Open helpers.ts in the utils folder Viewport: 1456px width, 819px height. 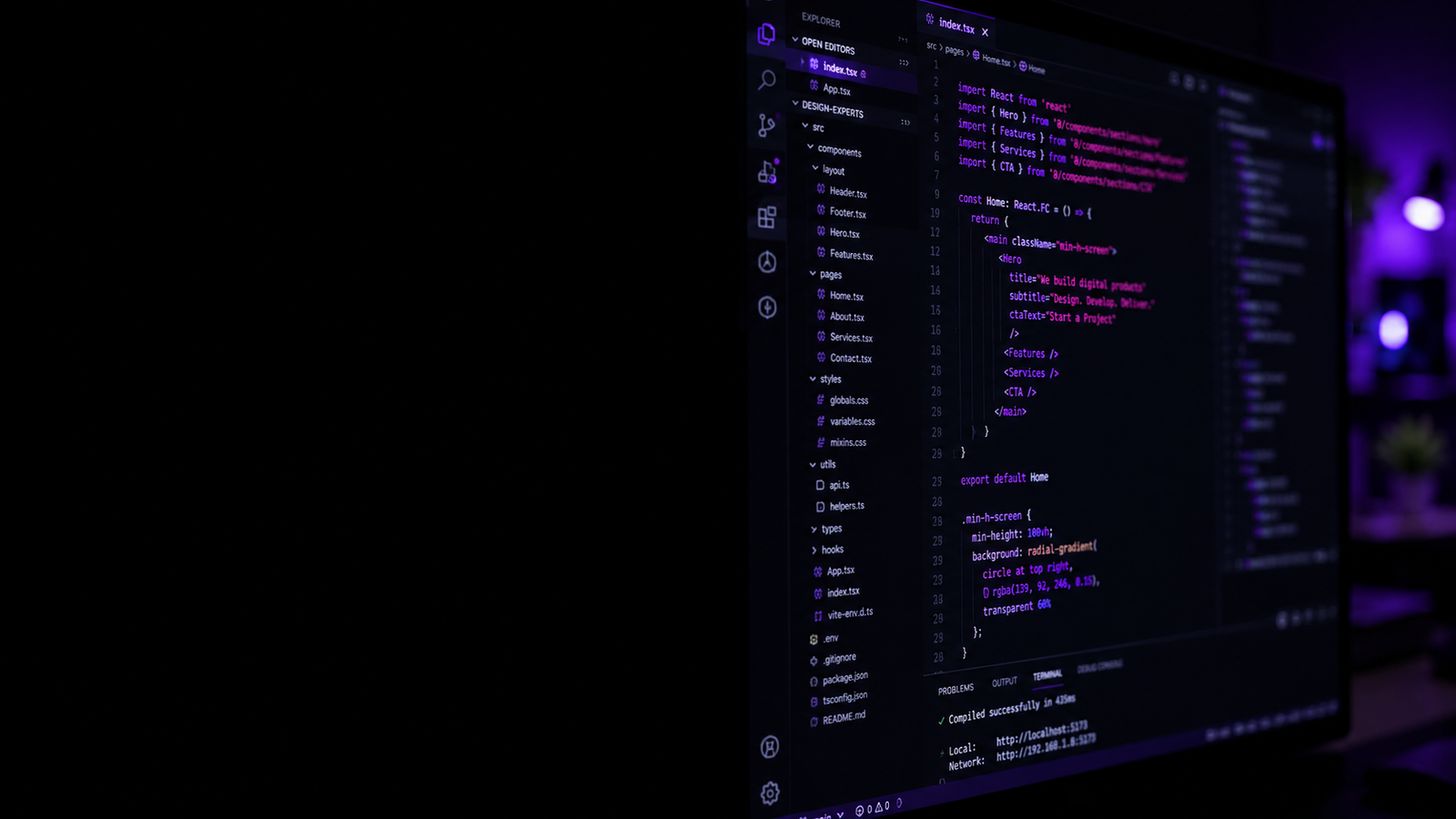(x=846, y=506)
